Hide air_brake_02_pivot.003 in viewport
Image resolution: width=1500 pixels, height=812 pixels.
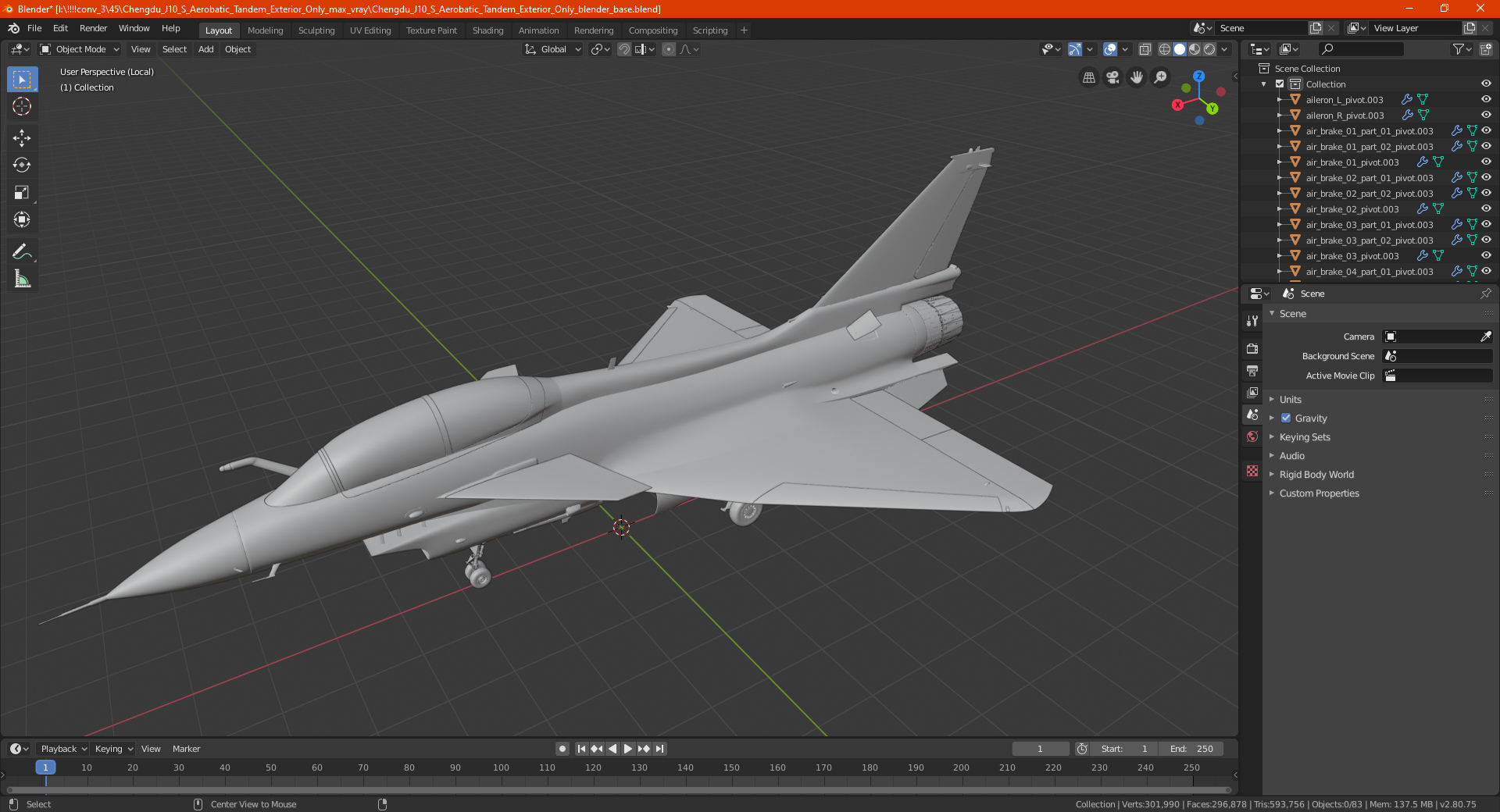click(1486, 209)
